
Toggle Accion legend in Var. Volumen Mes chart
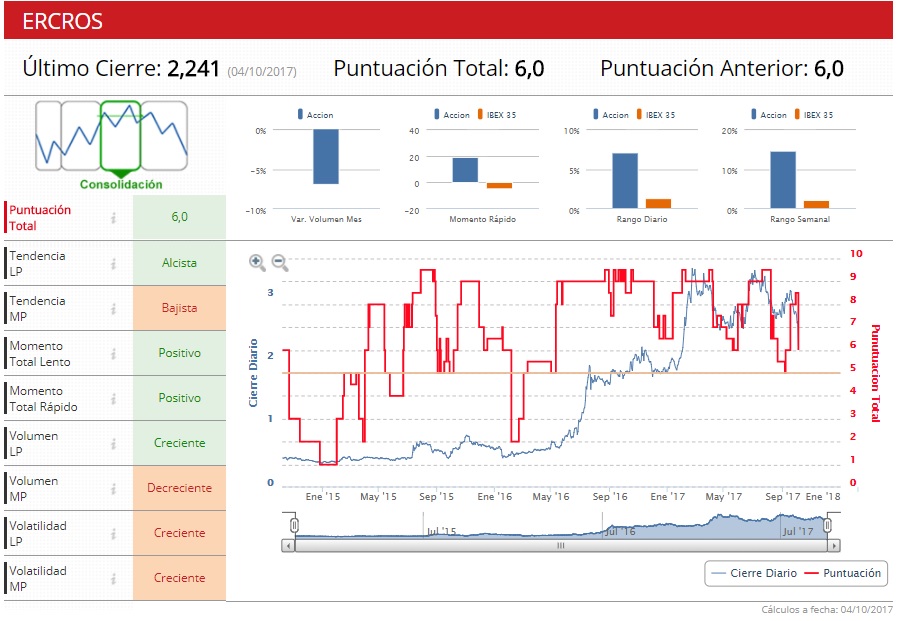(315, 115)
